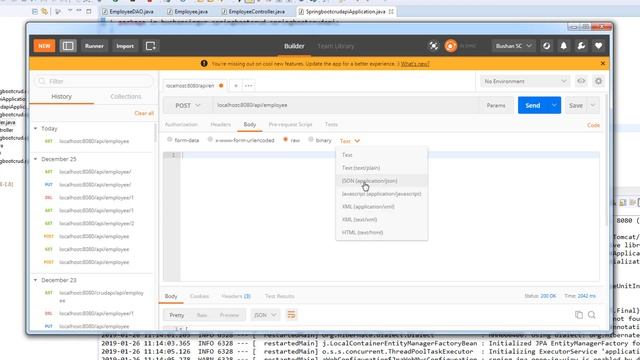Open the Runner

point(94,46)
